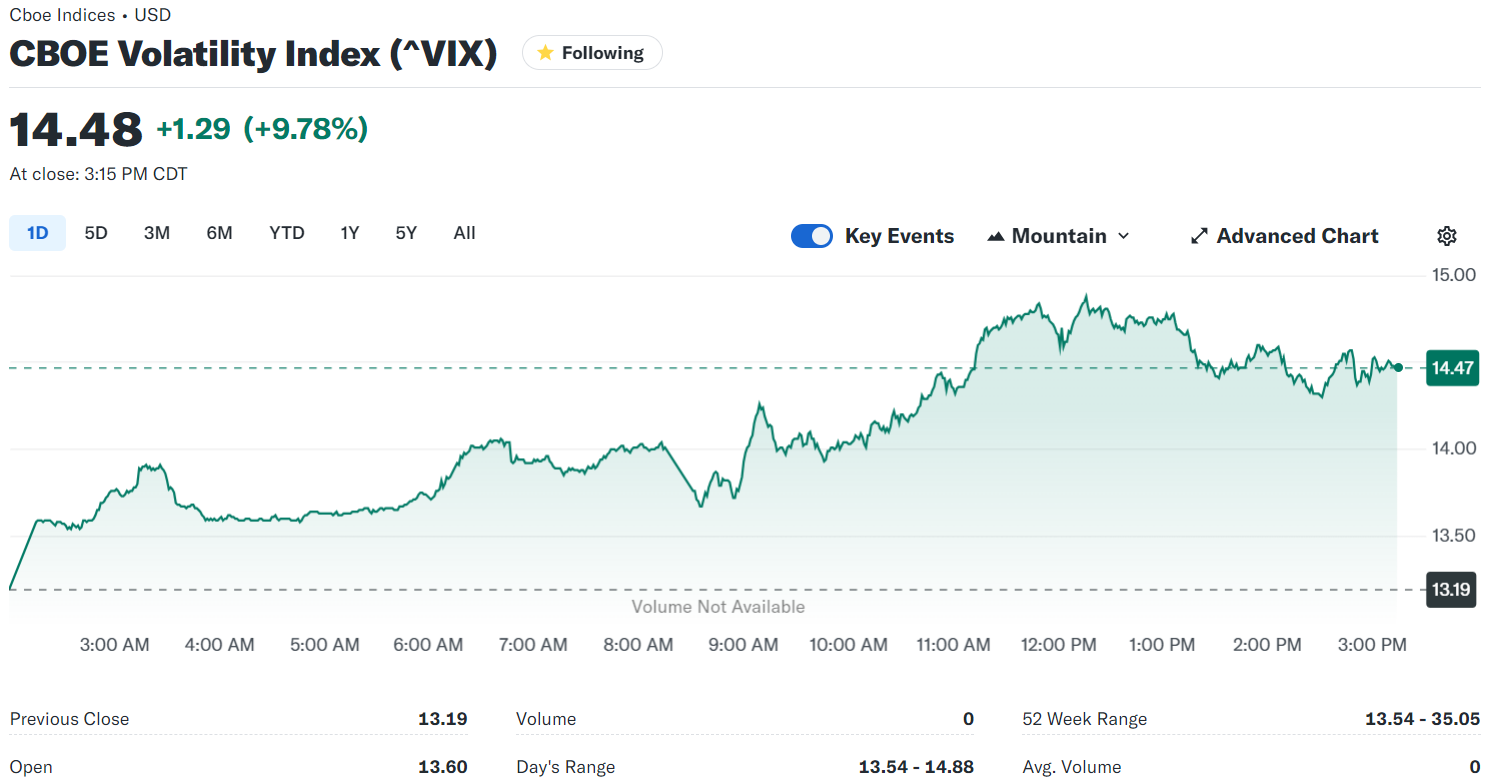1487x783 pixels.
Task: Toggle Key Events switch off
Action: tap(811, 236)
